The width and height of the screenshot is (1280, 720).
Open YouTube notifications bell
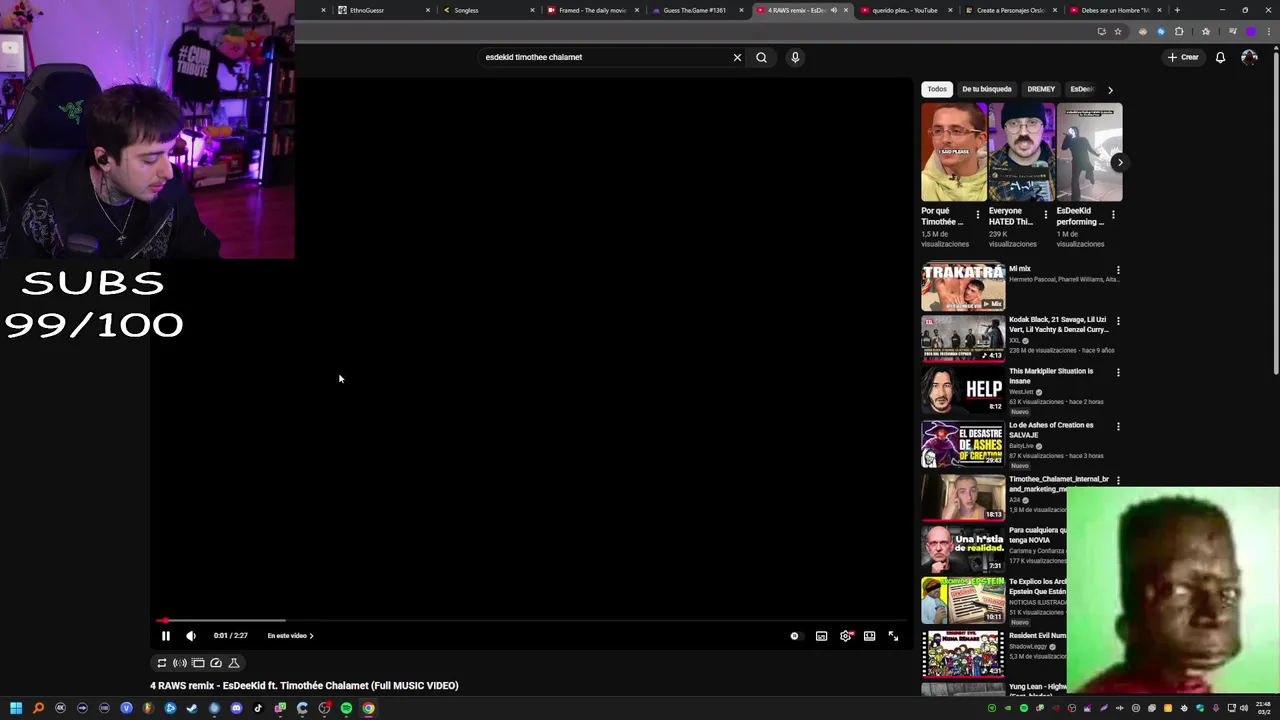coord(1220,57)
